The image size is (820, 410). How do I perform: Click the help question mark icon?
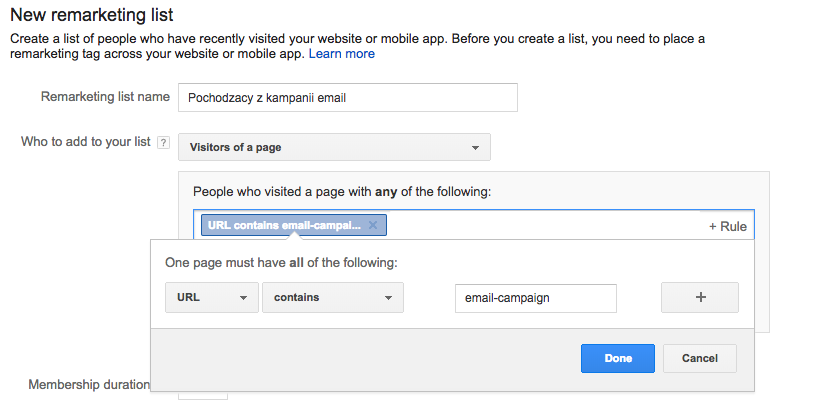[x=164, y=143]
